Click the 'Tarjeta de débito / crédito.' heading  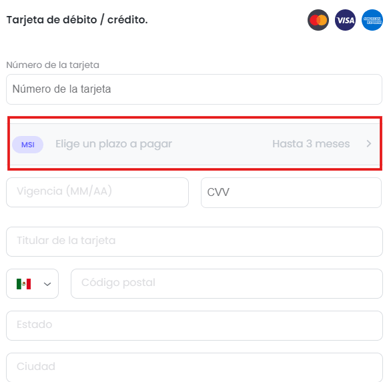click(77, 20)
